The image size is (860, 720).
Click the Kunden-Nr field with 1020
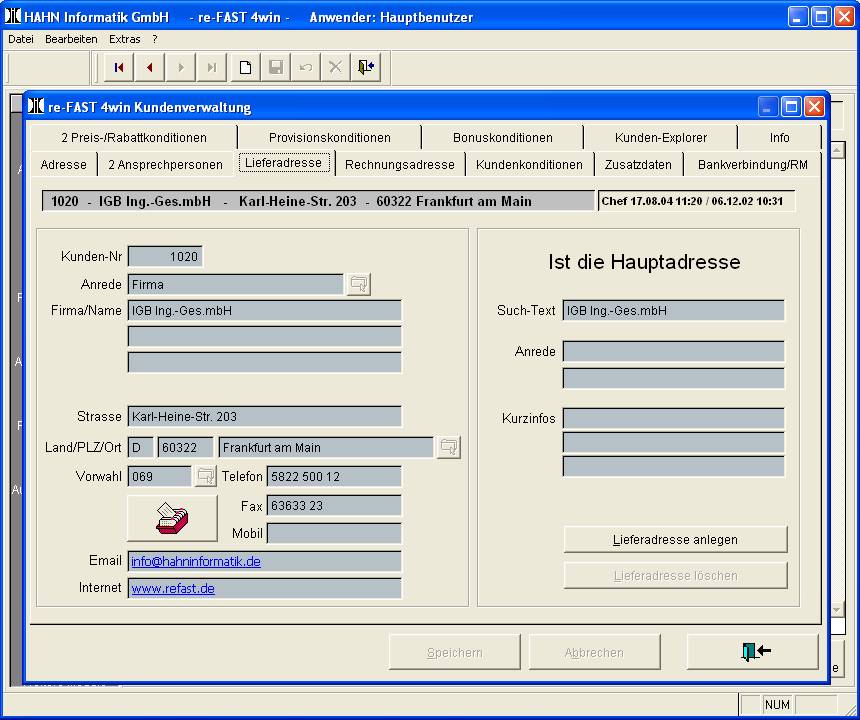(165, 256)
